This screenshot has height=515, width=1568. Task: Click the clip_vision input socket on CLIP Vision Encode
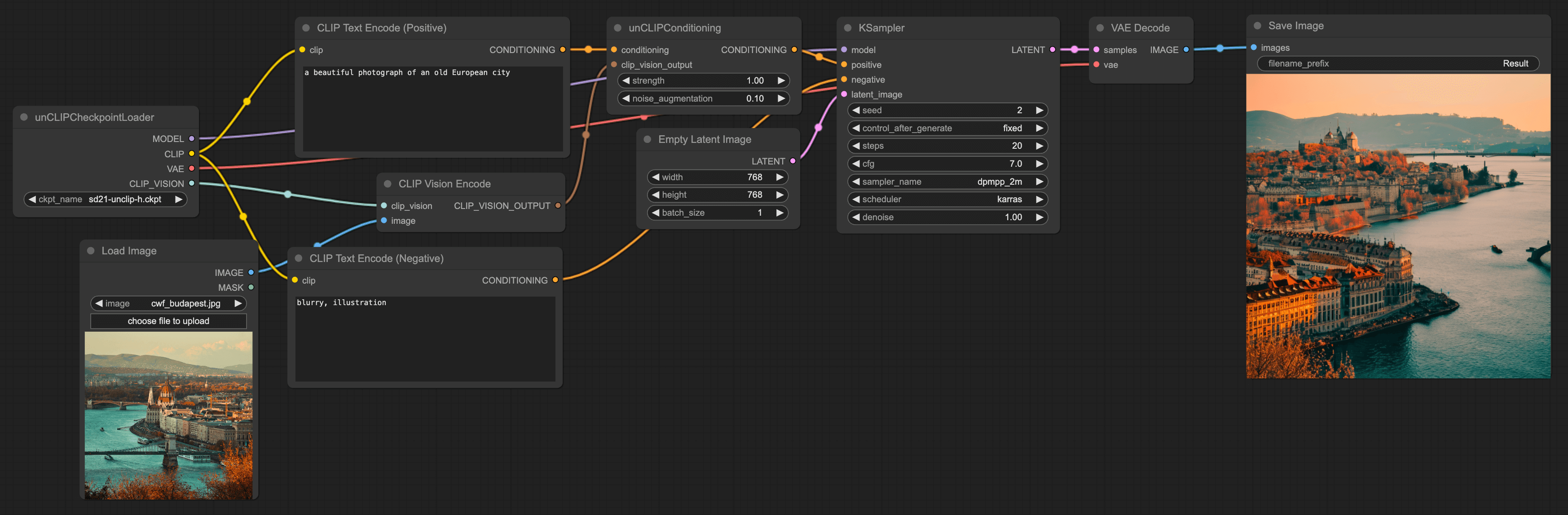tap(384, 206)
